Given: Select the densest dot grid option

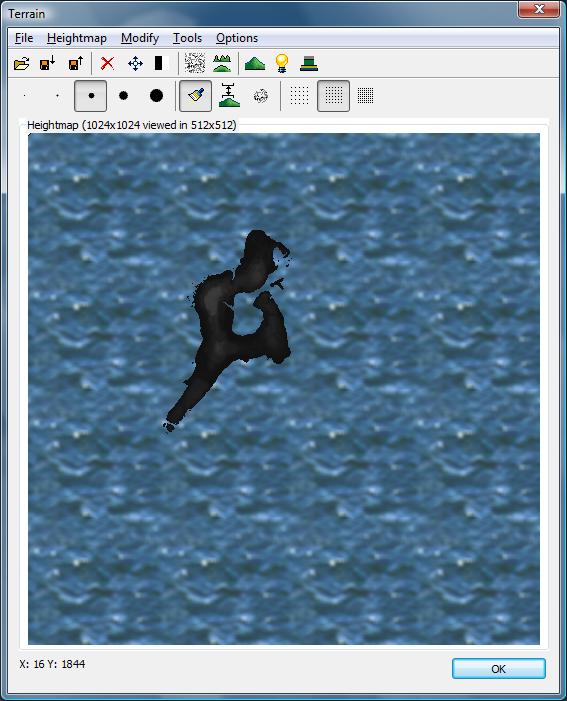Looking at the screenshot, I should pos(365,95).
